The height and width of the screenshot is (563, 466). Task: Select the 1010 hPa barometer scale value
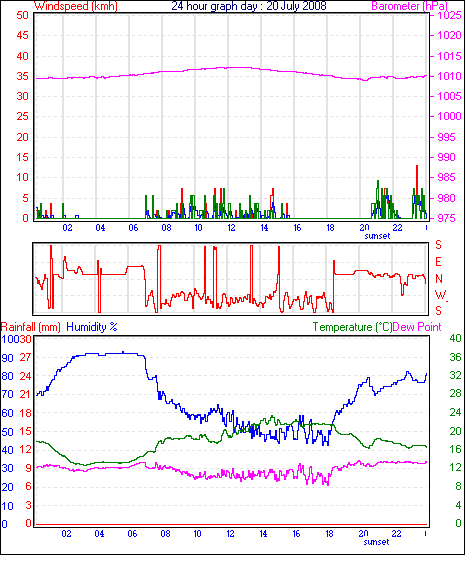pyautogui.click(x=449, y=76)
